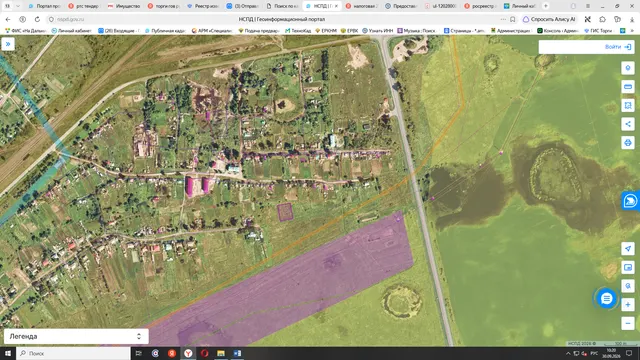
Task: Open the ТехноКад bookmark
Action: [x=298, y=31]
